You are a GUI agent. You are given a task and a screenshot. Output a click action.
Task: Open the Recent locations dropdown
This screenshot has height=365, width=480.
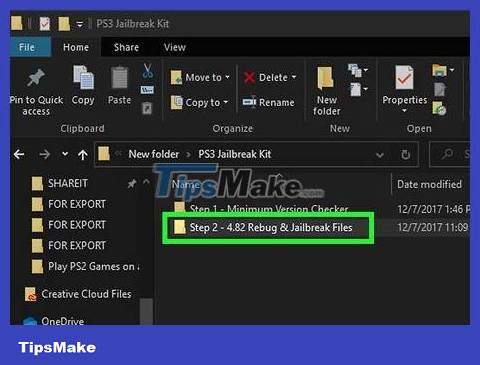65,154
